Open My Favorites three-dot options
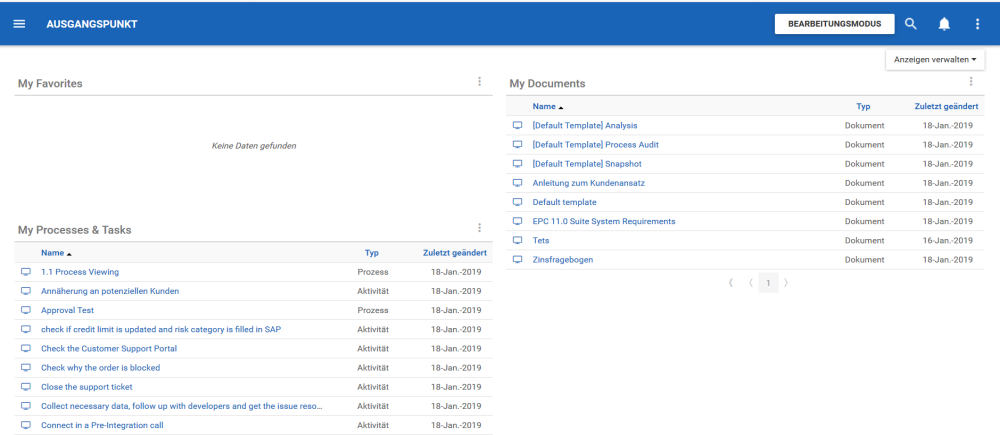This screenshot has width=1000, height=435. [x=479, y=82]
